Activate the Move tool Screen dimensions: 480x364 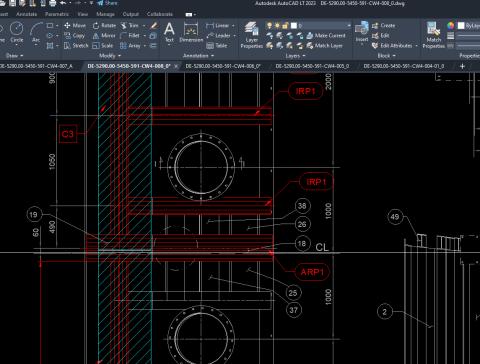click(75, 25)
